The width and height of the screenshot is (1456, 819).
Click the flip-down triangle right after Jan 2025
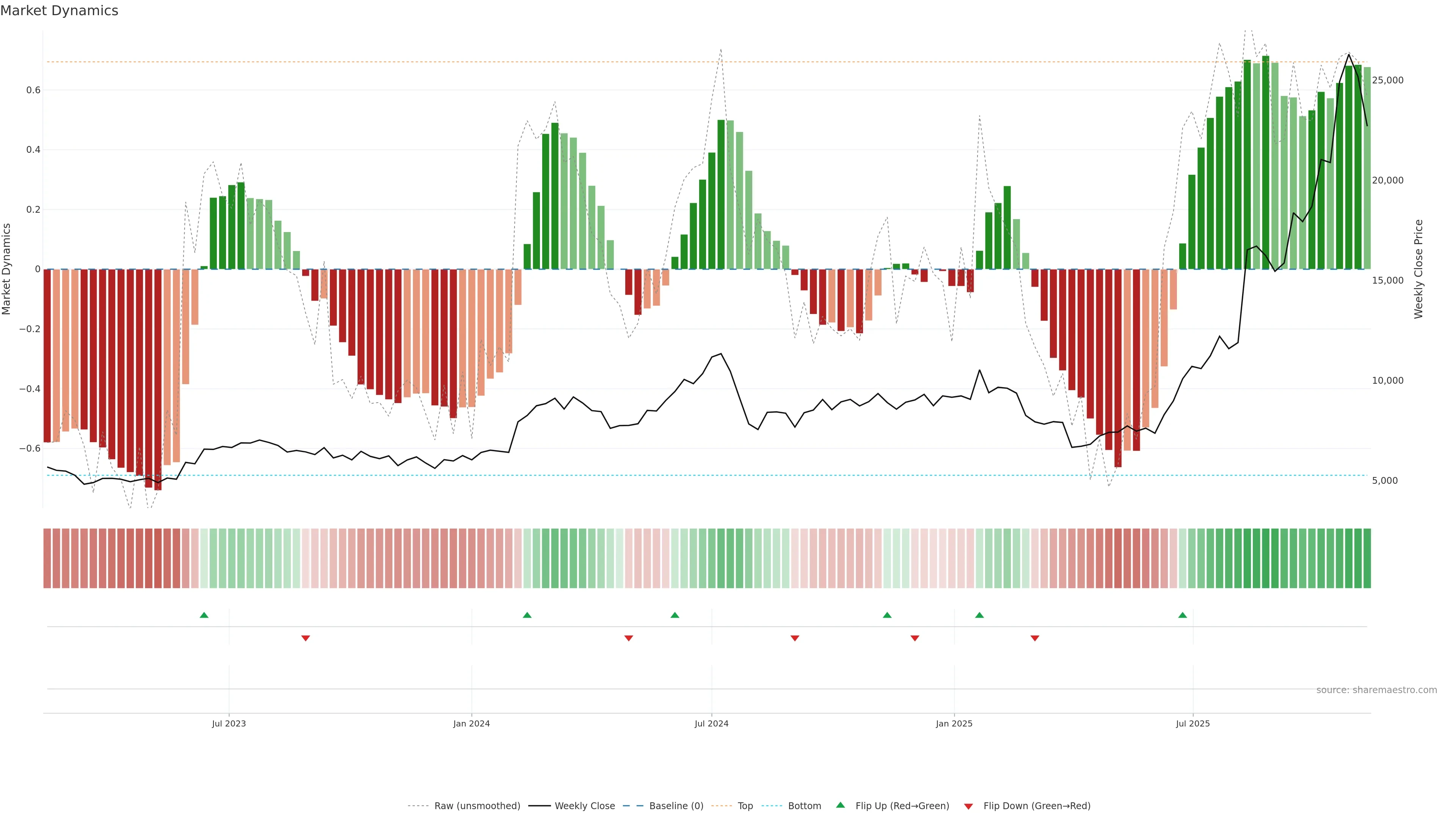pos(1035,638)
